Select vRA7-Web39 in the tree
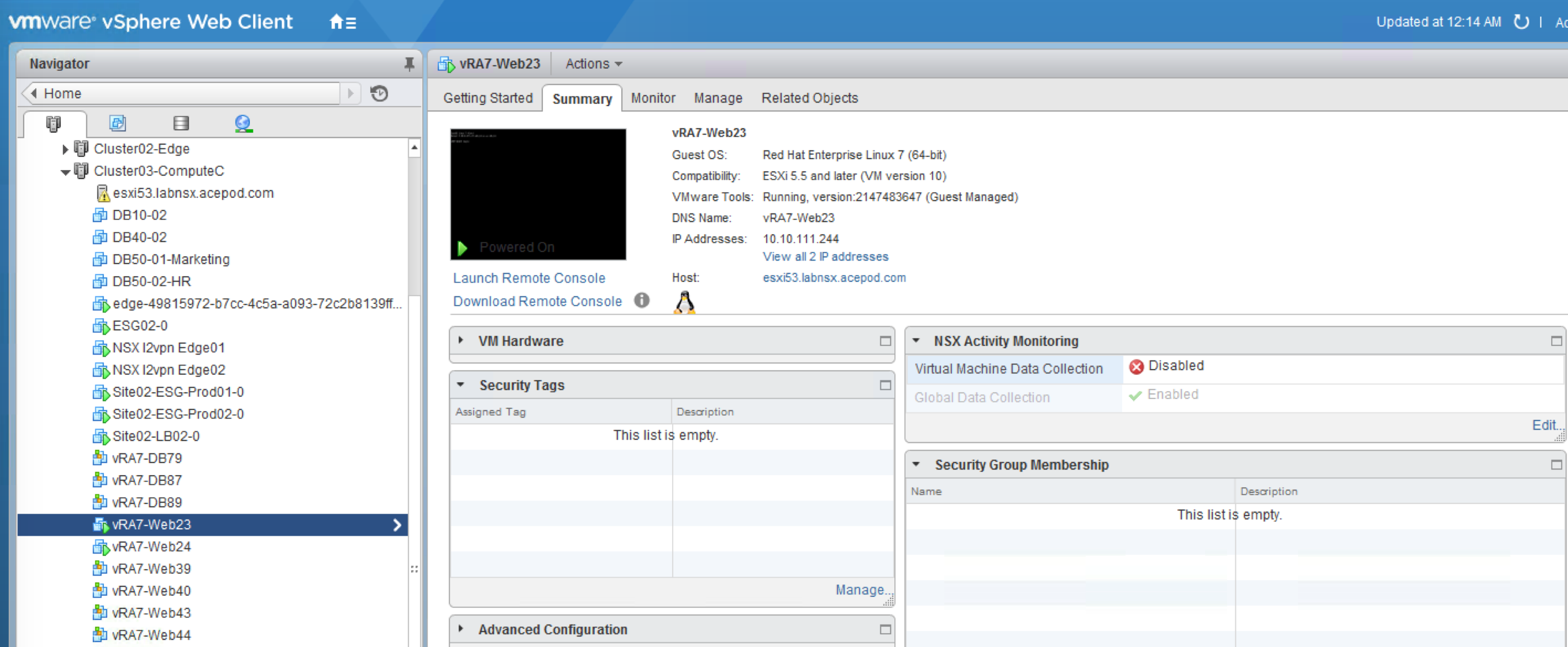 click(x=152, y=569)
